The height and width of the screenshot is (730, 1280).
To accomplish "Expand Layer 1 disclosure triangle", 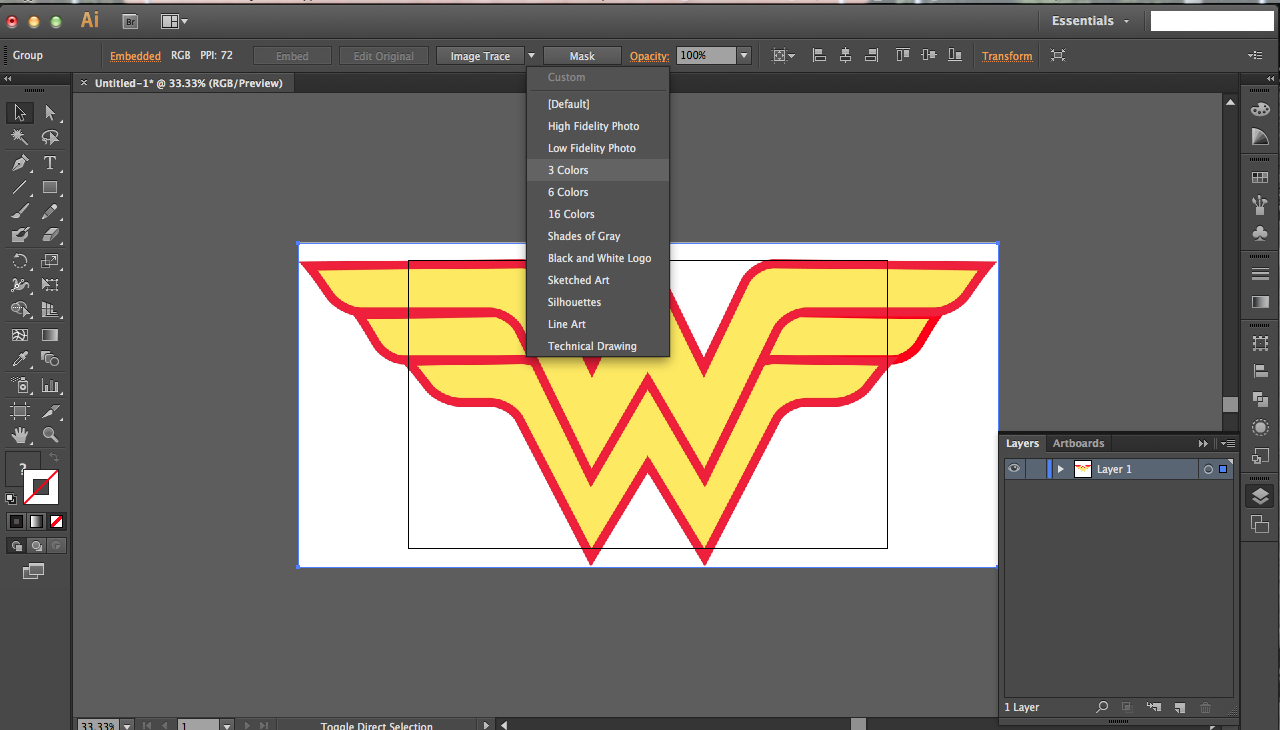I will coord(1061,469).
